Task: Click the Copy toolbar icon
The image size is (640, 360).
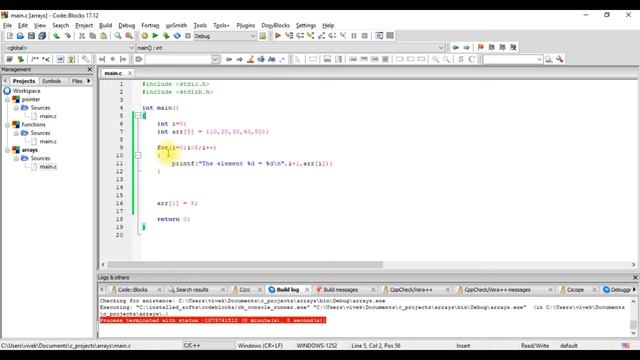Action: [93, 36]
